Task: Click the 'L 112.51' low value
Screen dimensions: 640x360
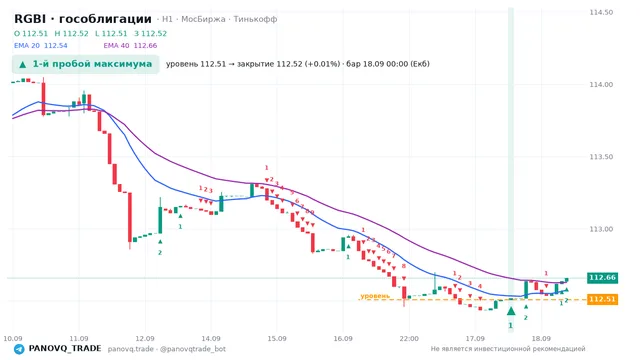Action: (111, 33)
